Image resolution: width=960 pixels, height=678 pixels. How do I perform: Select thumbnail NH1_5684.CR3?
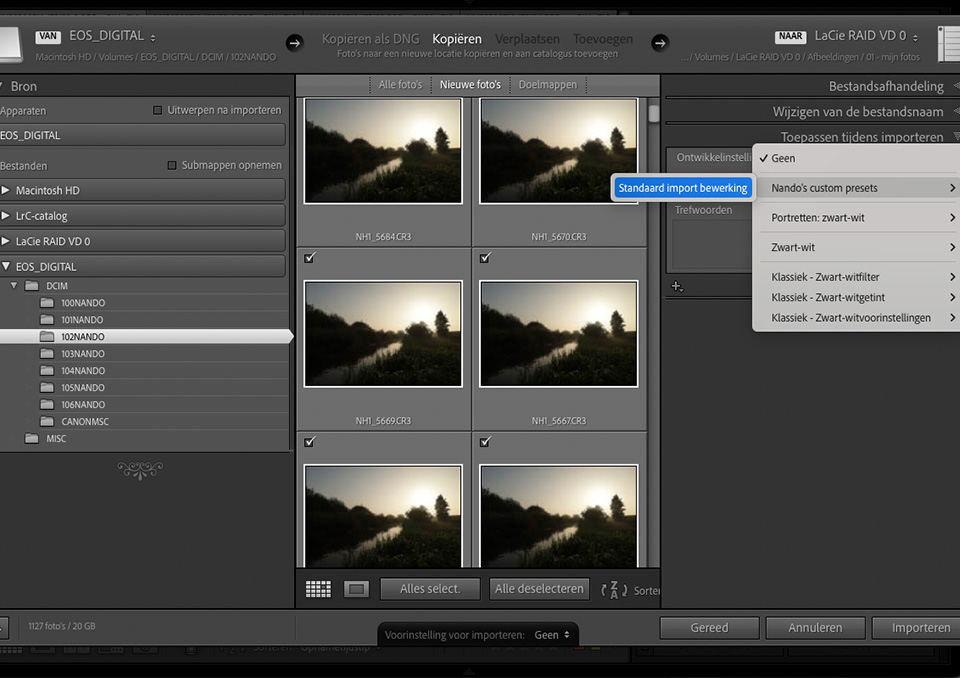coord(383,151)
